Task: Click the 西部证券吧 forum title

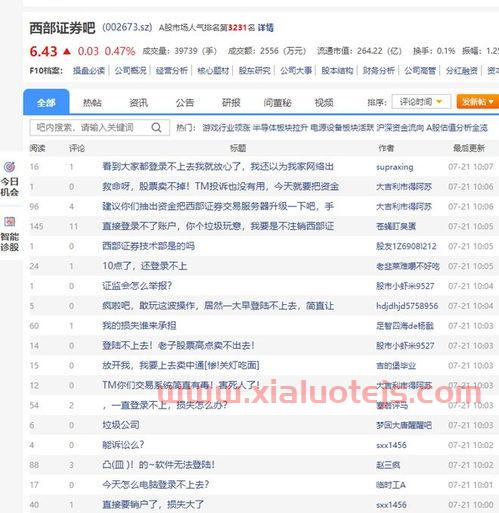Action: click(x=62, y=28)
